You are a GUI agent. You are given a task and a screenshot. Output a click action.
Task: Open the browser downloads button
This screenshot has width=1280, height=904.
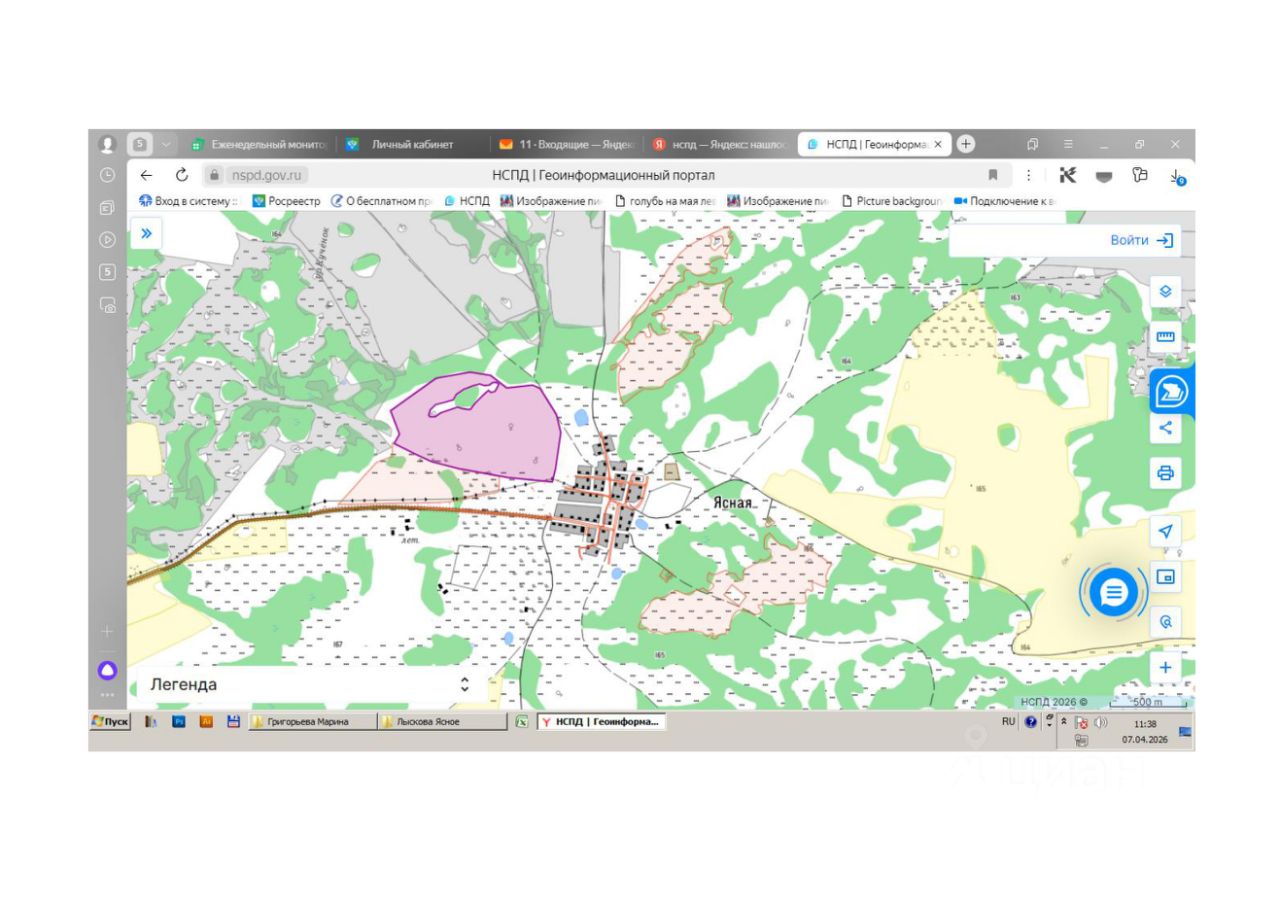[1177, 176]
